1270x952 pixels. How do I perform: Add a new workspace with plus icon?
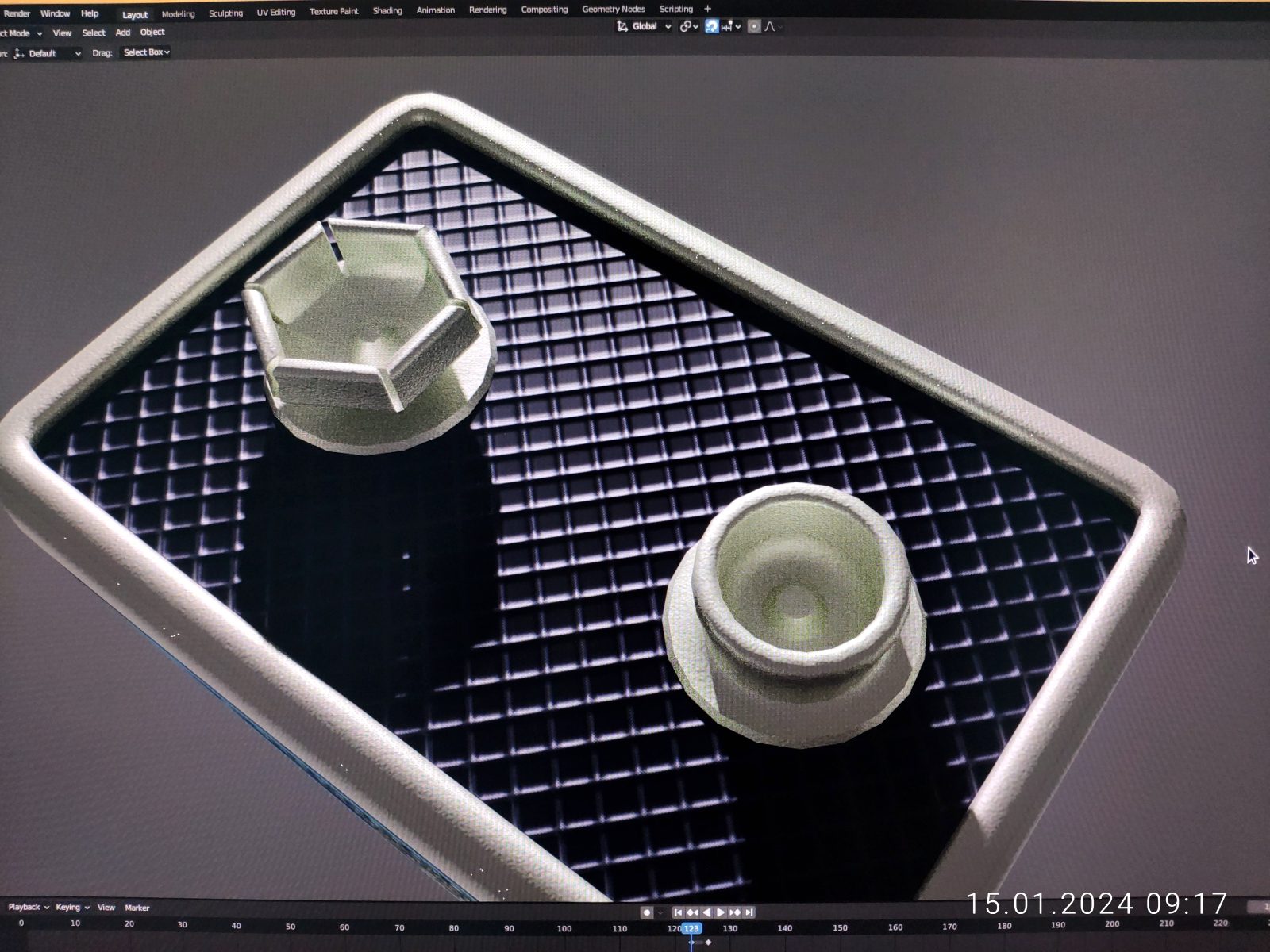point(708,9)
